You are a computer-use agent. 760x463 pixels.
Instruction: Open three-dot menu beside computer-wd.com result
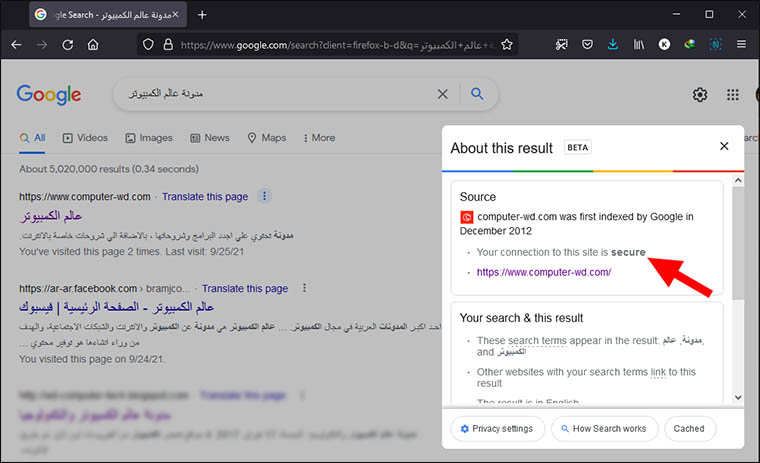pos(264,196)
